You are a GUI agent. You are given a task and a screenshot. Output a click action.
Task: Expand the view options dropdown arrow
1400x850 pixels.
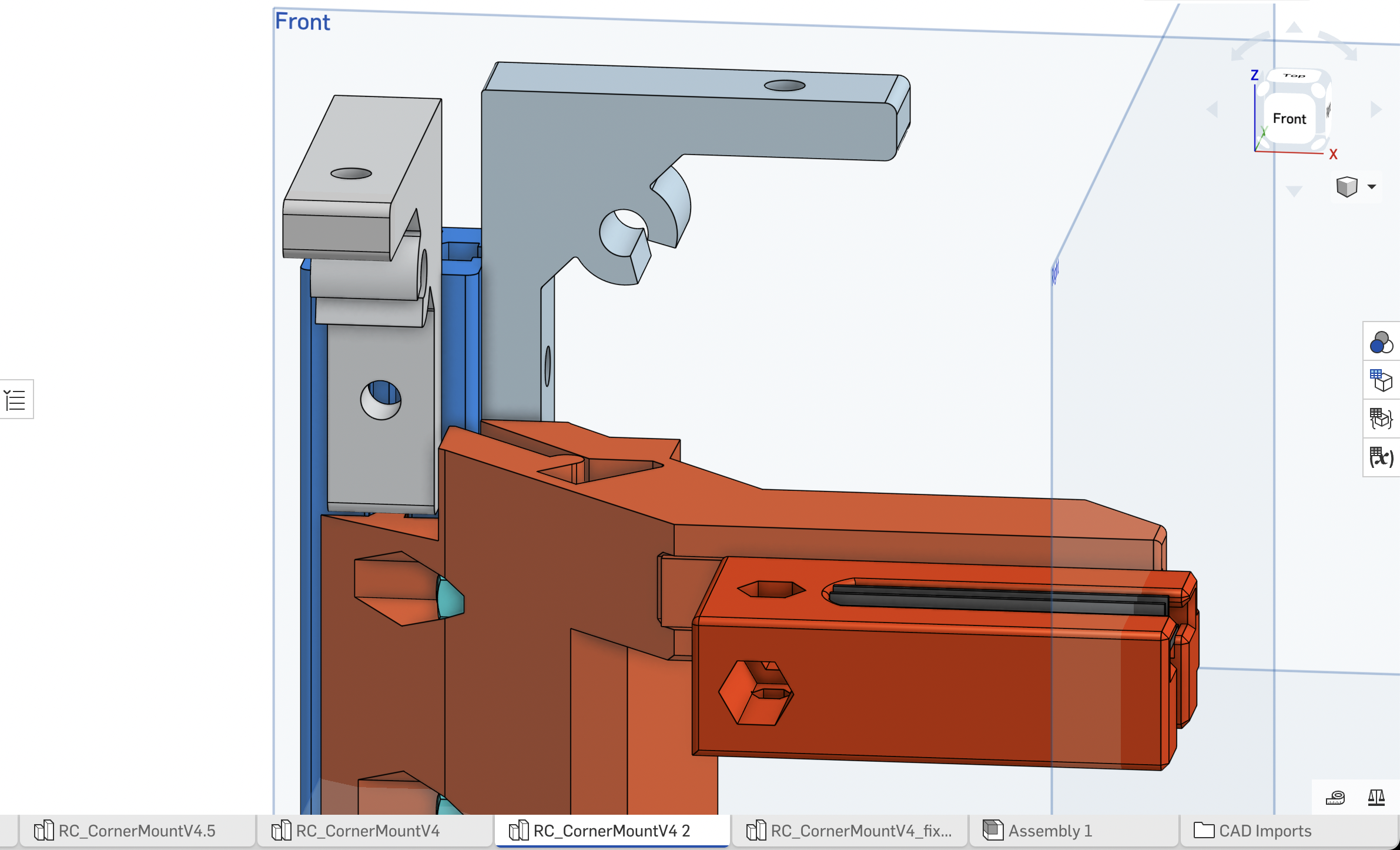(x=1372, y=187)
